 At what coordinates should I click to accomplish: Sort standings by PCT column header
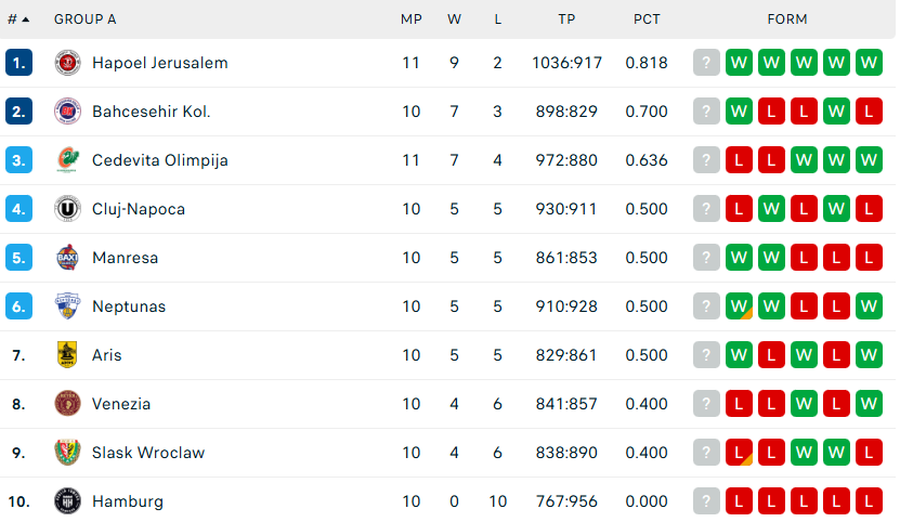click(646, 19)
